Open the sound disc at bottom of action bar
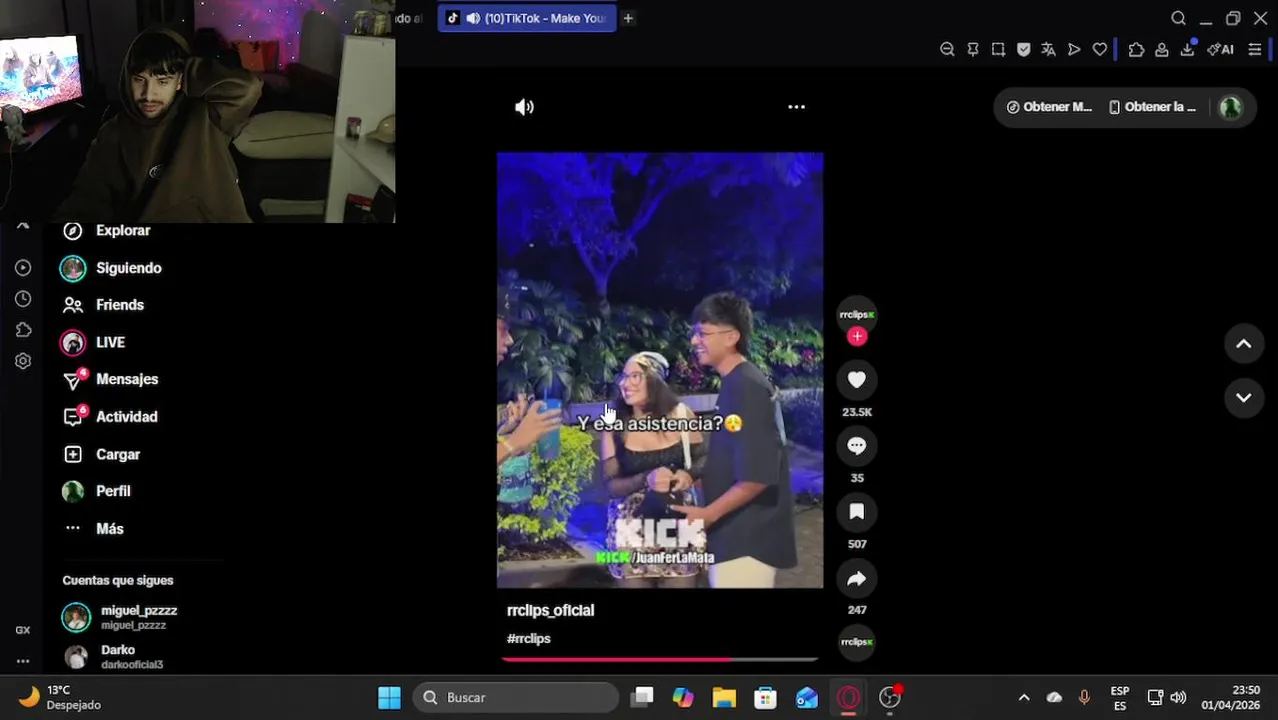Screen dimensions: 1278x720 857,642
